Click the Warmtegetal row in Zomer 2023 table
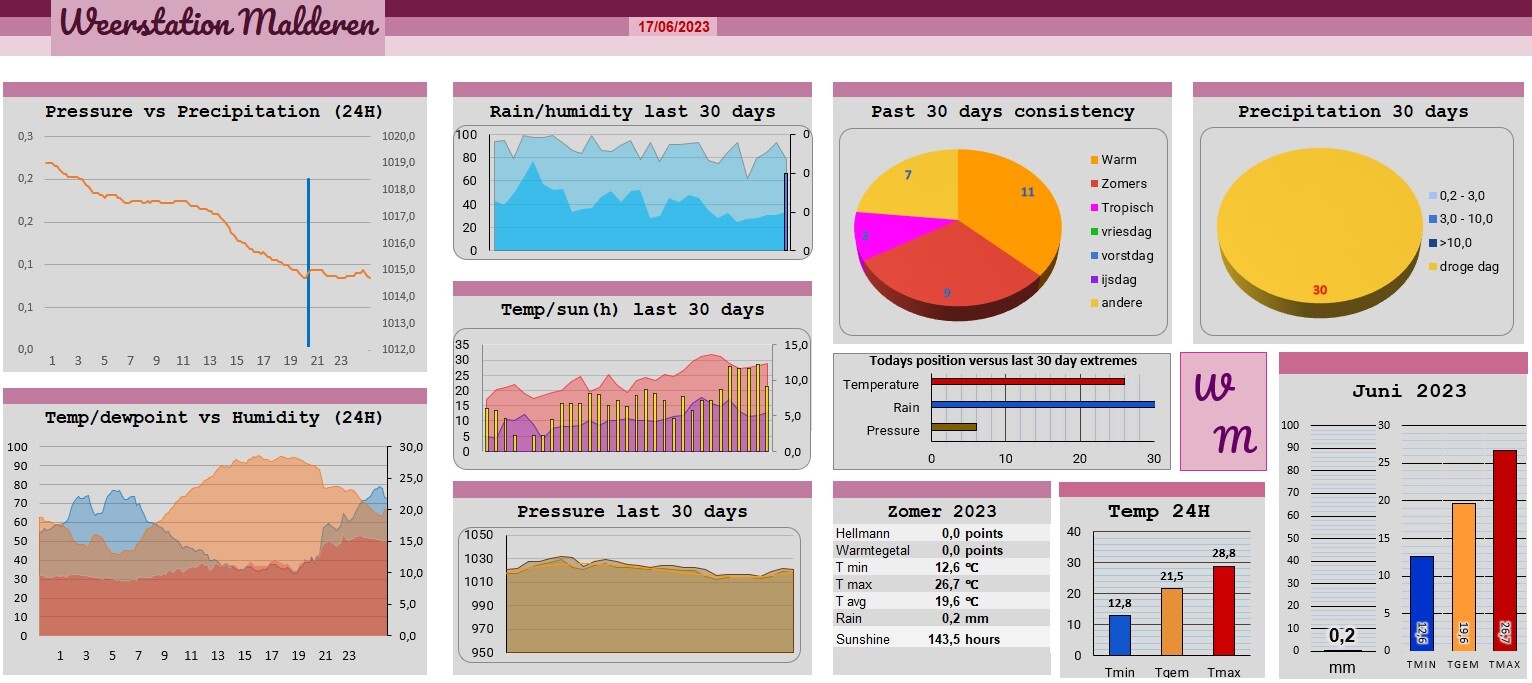 (941, 551)
